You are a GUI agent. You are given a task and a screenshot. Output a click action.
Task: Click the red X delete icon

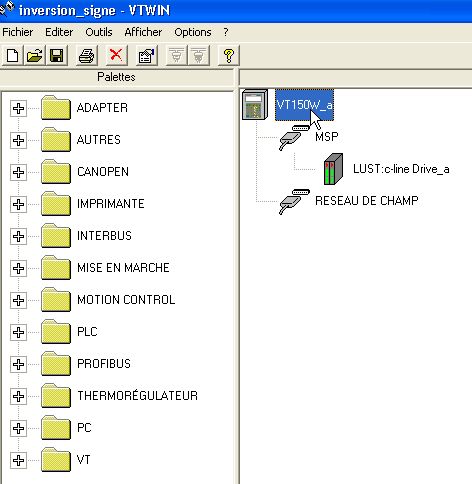coord(116,55)
